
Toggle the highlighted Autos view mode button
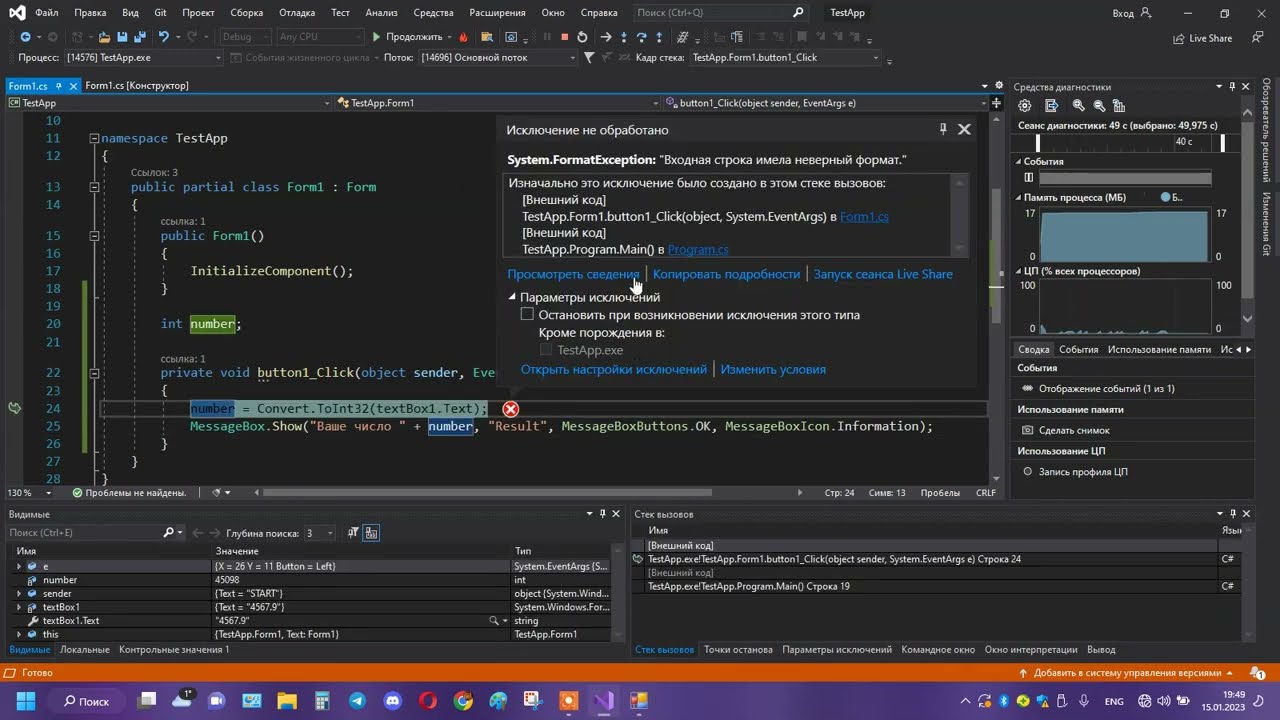[x=371, y=533]
